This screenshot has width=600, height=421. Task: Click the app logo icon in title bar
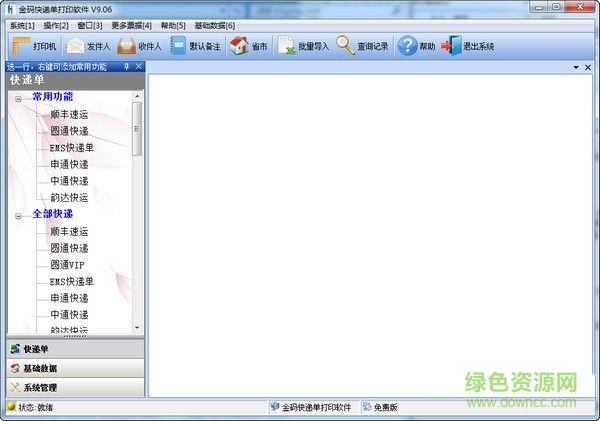point(10,9)
